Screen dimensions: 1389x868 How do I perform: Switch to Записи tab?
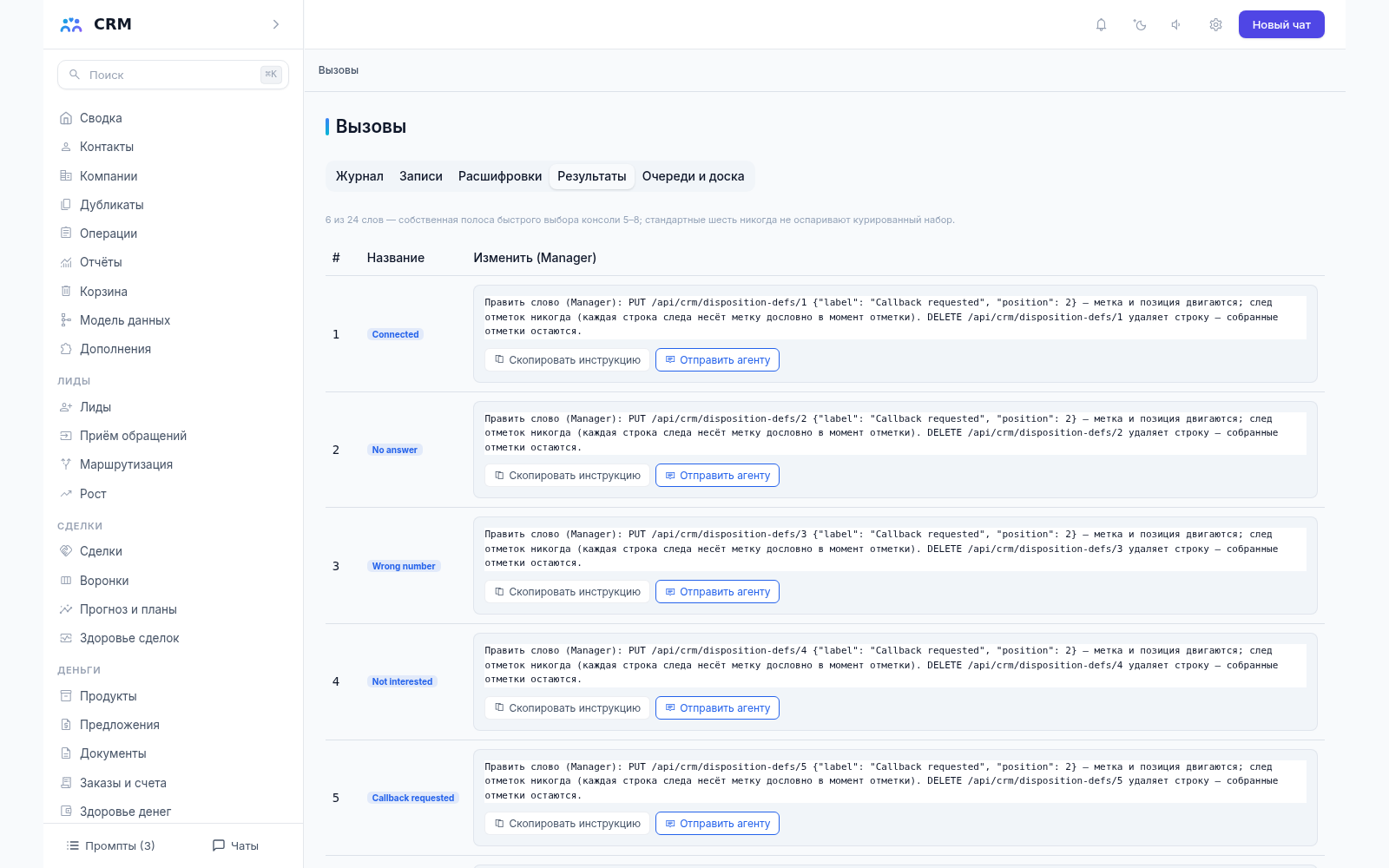[421, 176]
